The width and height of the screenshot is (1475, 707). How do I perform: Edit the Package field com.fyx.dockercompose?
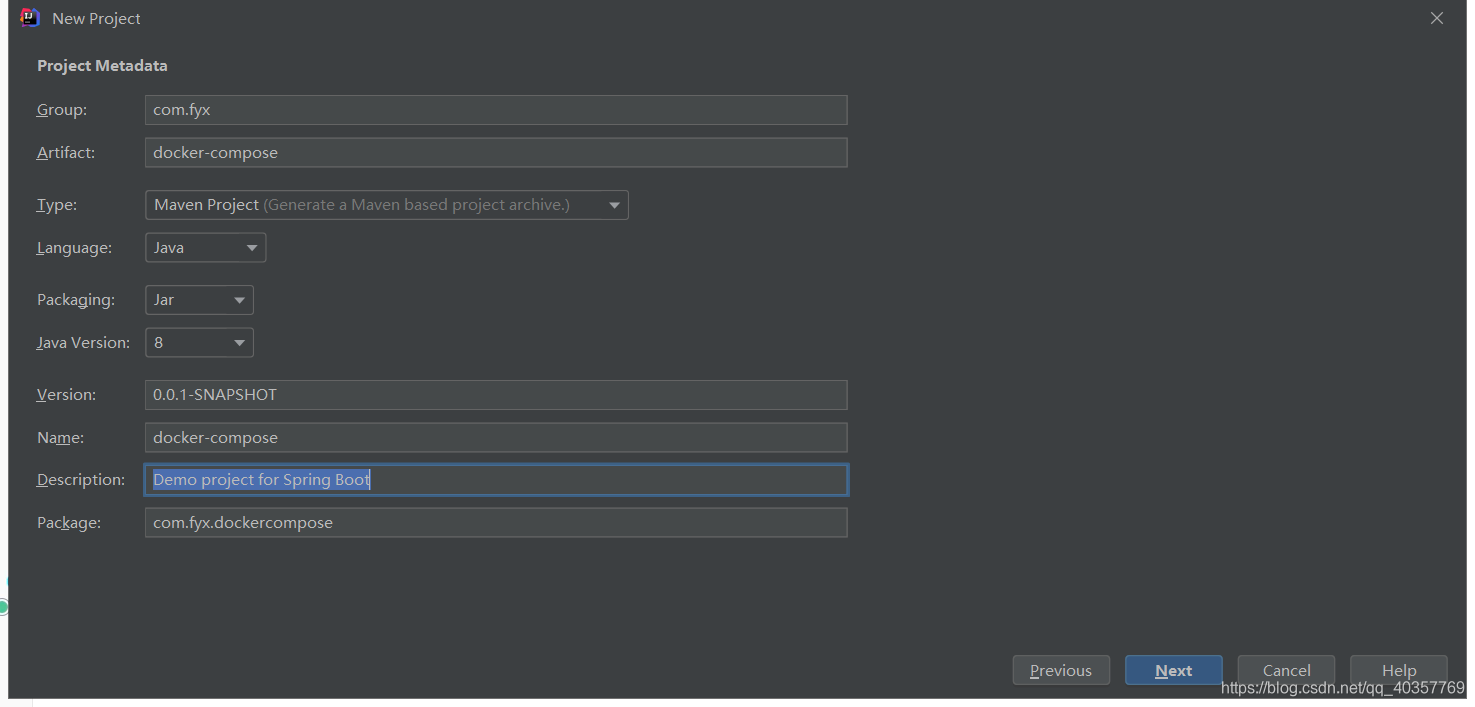[x=496, y=523]
